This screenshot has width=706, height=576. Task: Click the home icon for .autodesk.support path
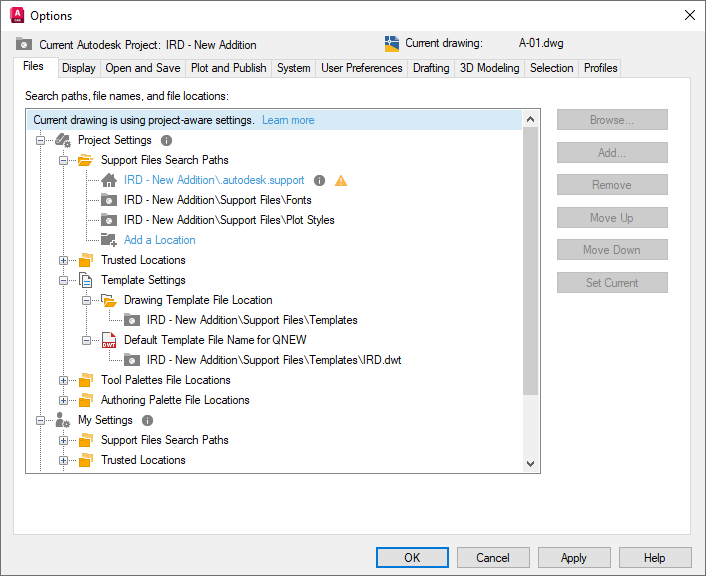[109, 180]
